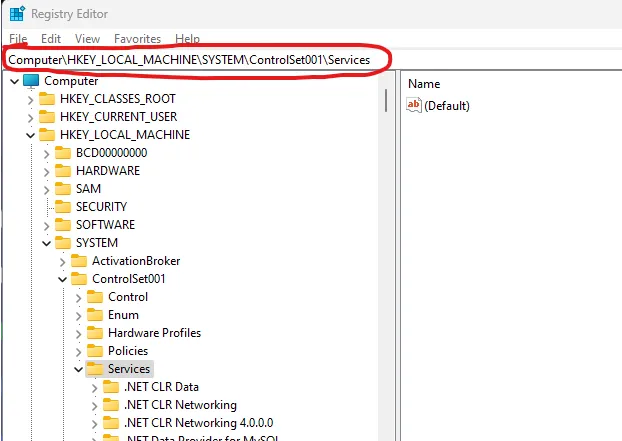Expand the HKEY_CURRENT_USER hive

pyautogui.click(x=30, y=117)
